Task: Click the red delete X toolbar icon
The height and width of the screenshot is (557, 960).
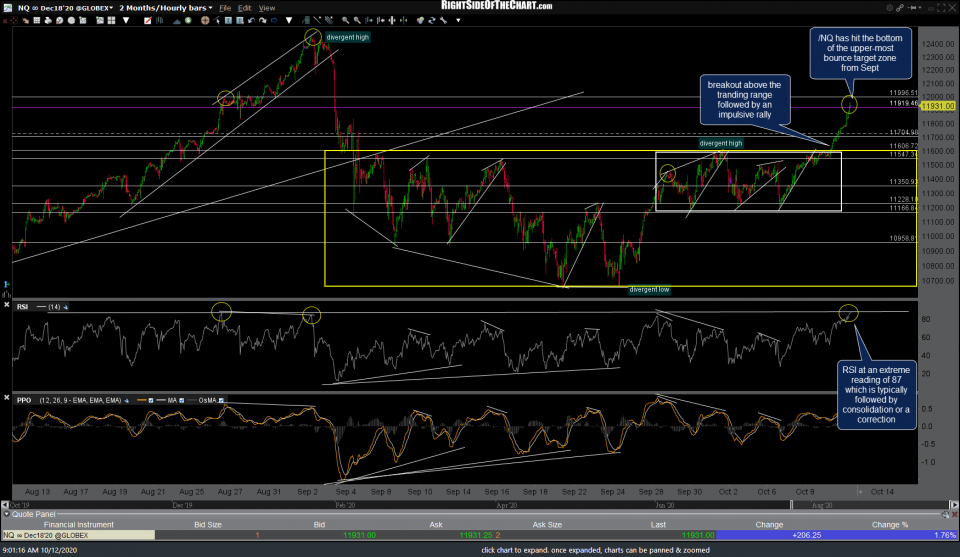Action: click(5, 20)
